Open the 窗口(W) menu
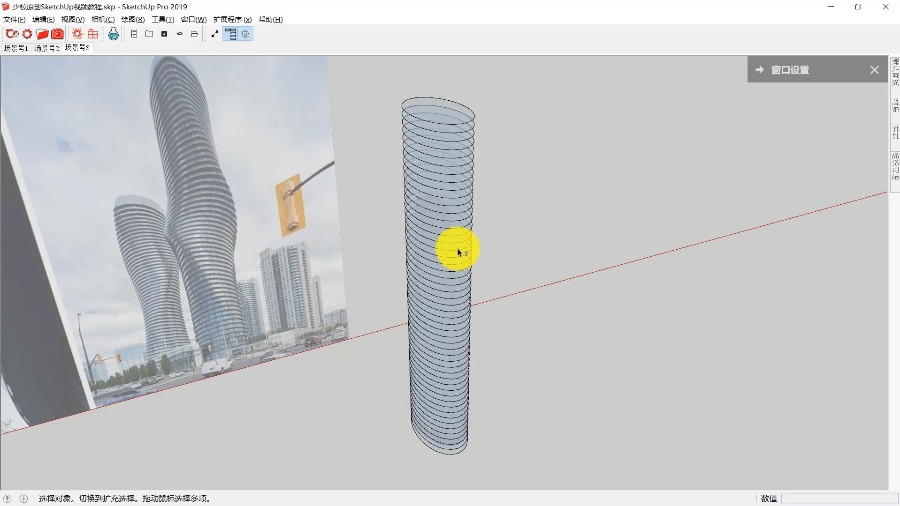Image resolution: width=900 pixels, height=506 pixels. click(x=193, y=20)
